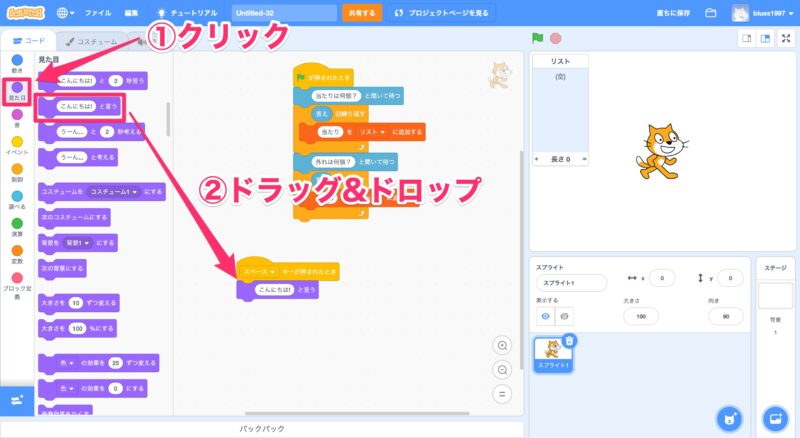Image resolution: width=800 pixels, height=438 pixels.
Task: Delete スプライト1 with the trash icon
Action: [x=569, y=341]
